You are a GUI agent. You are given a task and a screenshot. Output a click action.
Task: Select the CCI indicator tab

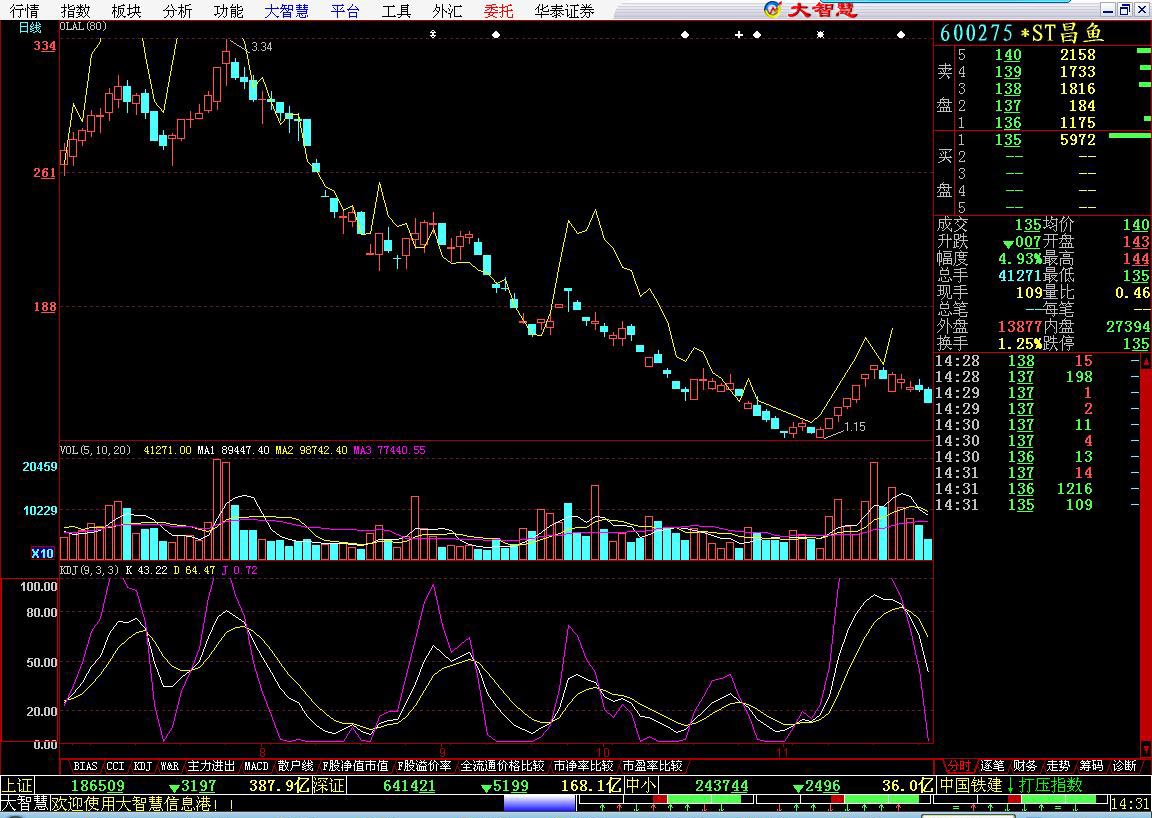pyautogui.click(x=115, y=766)
